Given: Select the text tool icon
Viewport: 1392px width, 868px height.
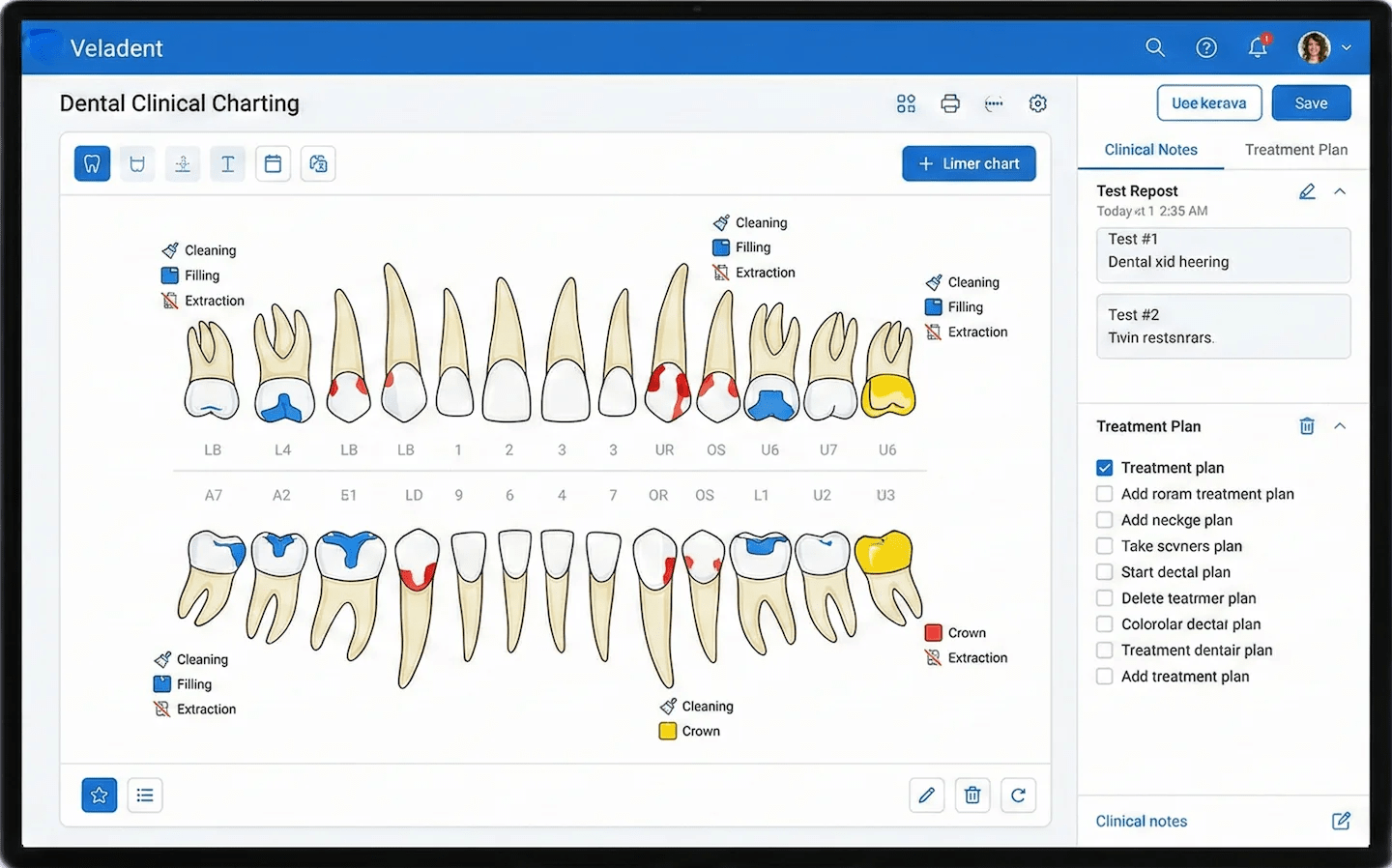Looking at the screenshot, I should [x=228, y=163].
